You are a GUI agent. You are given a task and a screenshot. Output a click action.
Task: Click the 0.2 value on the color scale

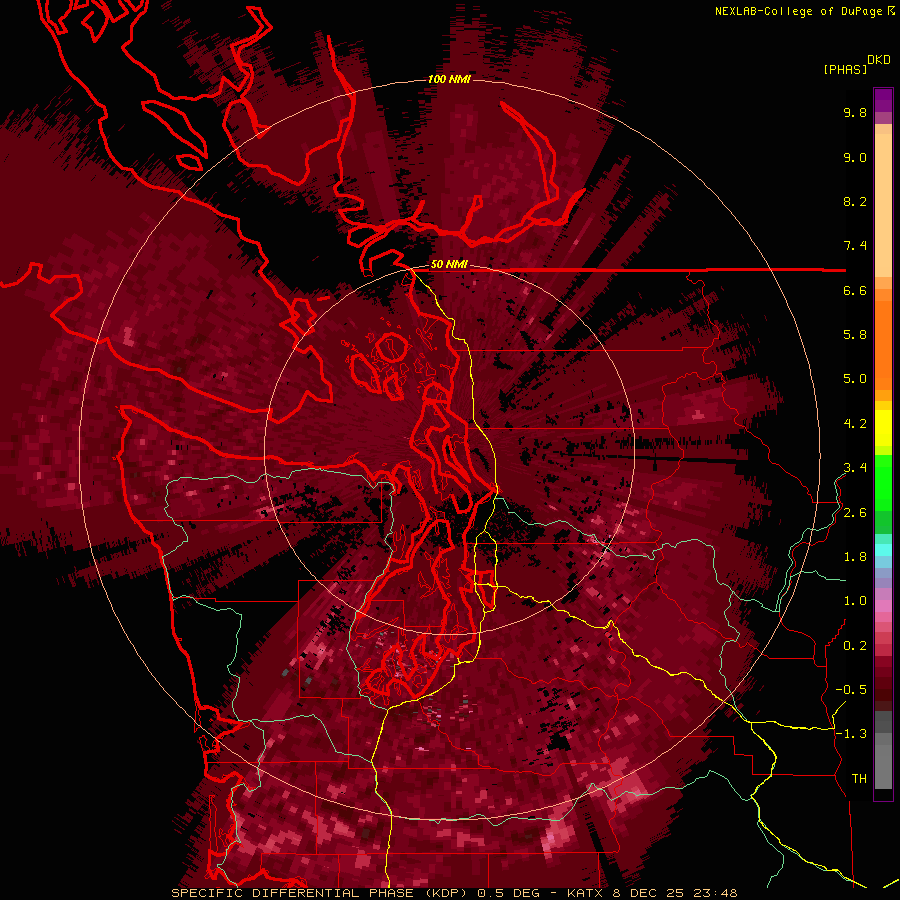point(855,646)
